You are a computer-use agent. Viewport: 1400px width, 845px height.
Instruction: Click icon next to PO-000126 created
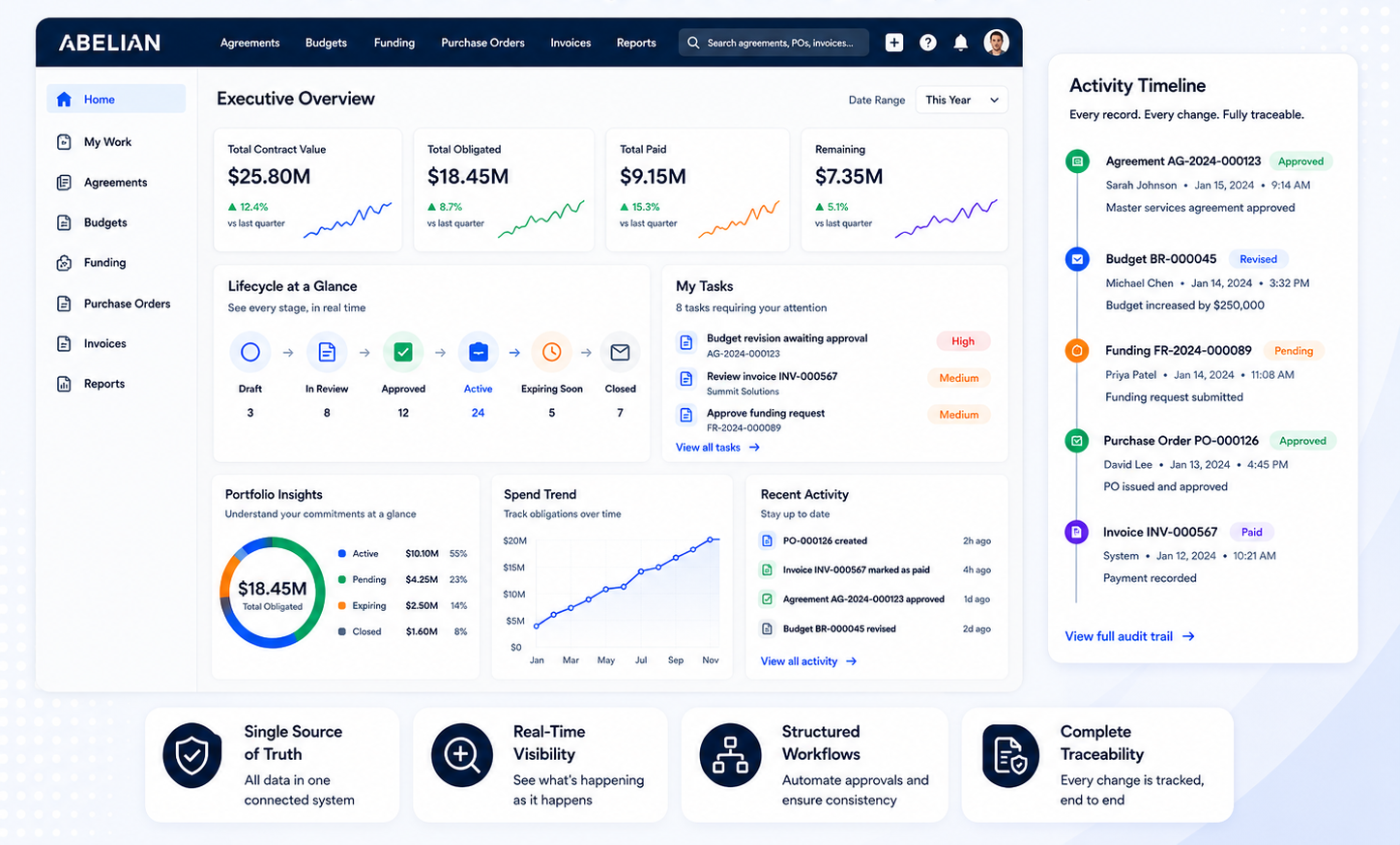click(x=767, y=540)
